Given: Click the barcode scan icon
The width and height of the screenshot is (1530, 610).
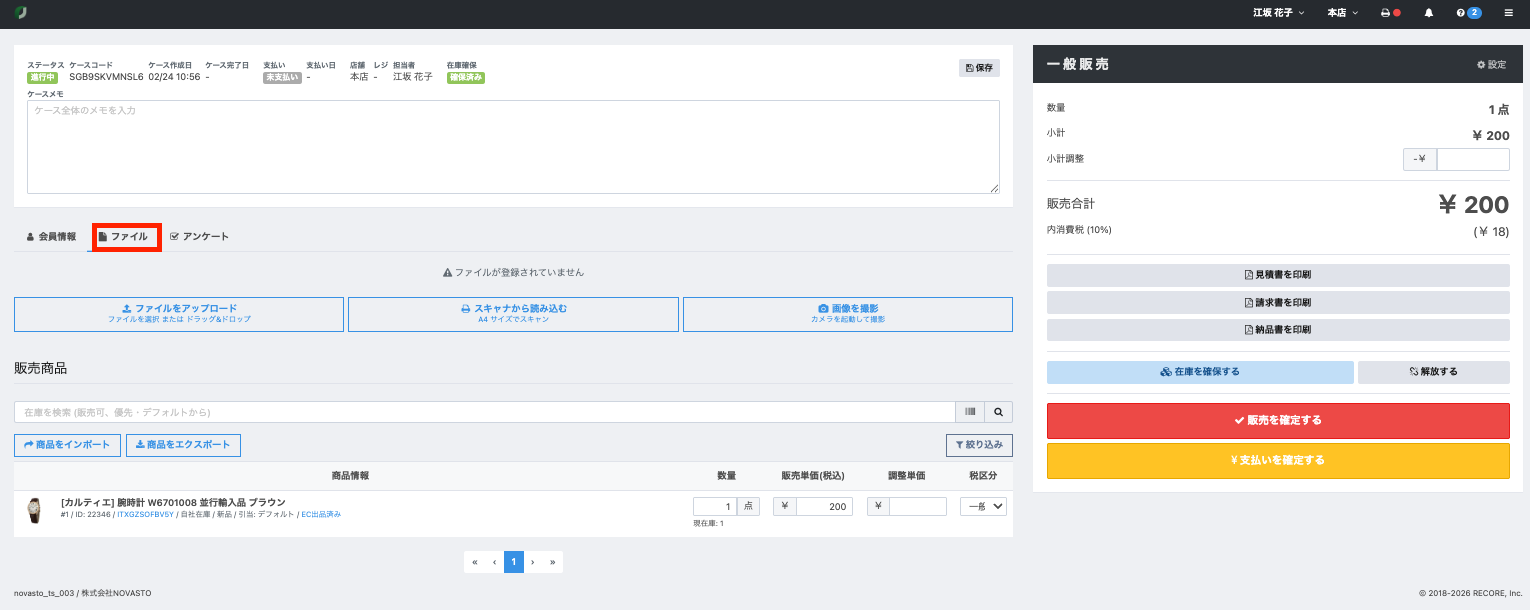Looking at the screenshot, I should coord(970,412).
